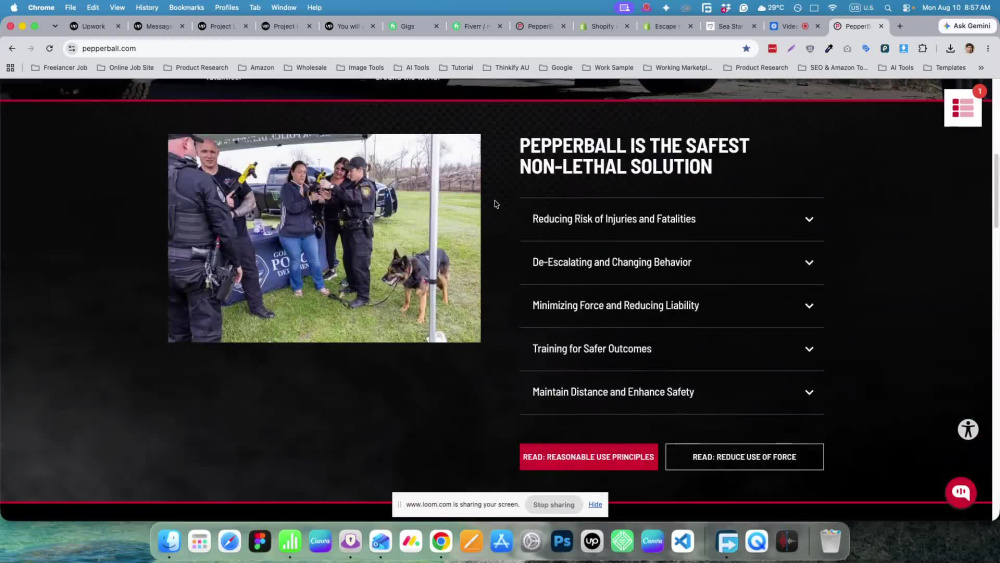
Task: Expand Training for Safer Outcomes accordion
Action: click(672, 349)
